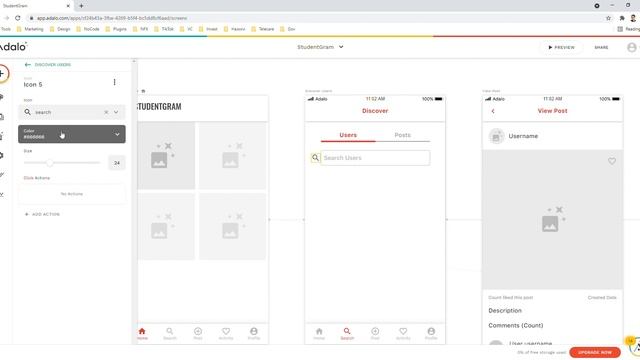Click the No Actions placeholder box
This screenshot has width=640, height=360.
click(72, 194)
